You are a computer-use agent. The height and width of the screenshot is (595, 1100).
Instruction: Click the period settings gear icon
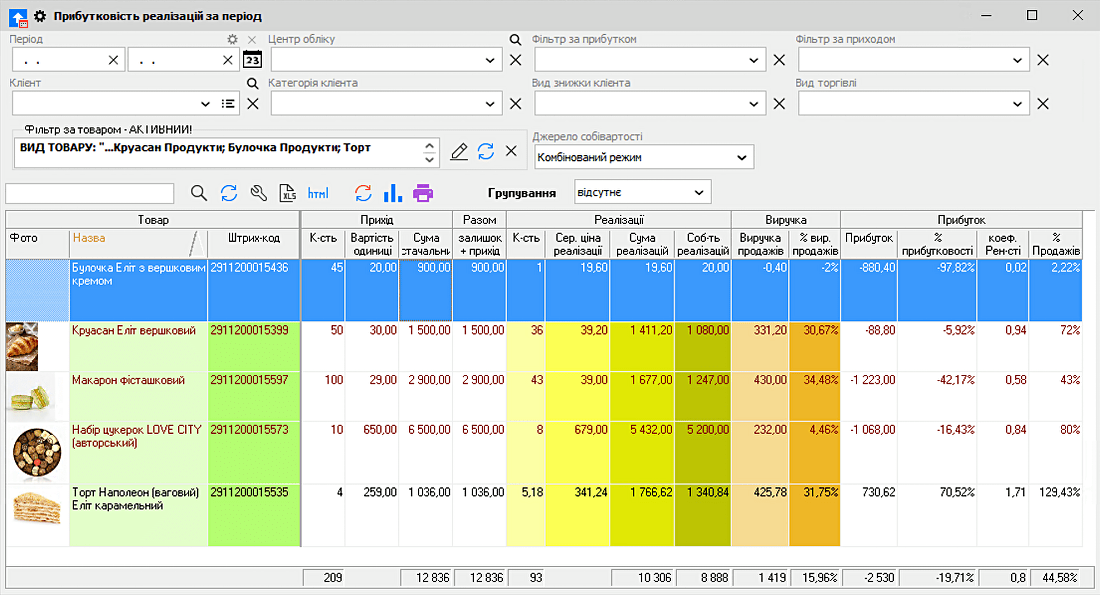pyautogui.click(x=233, y=40)
